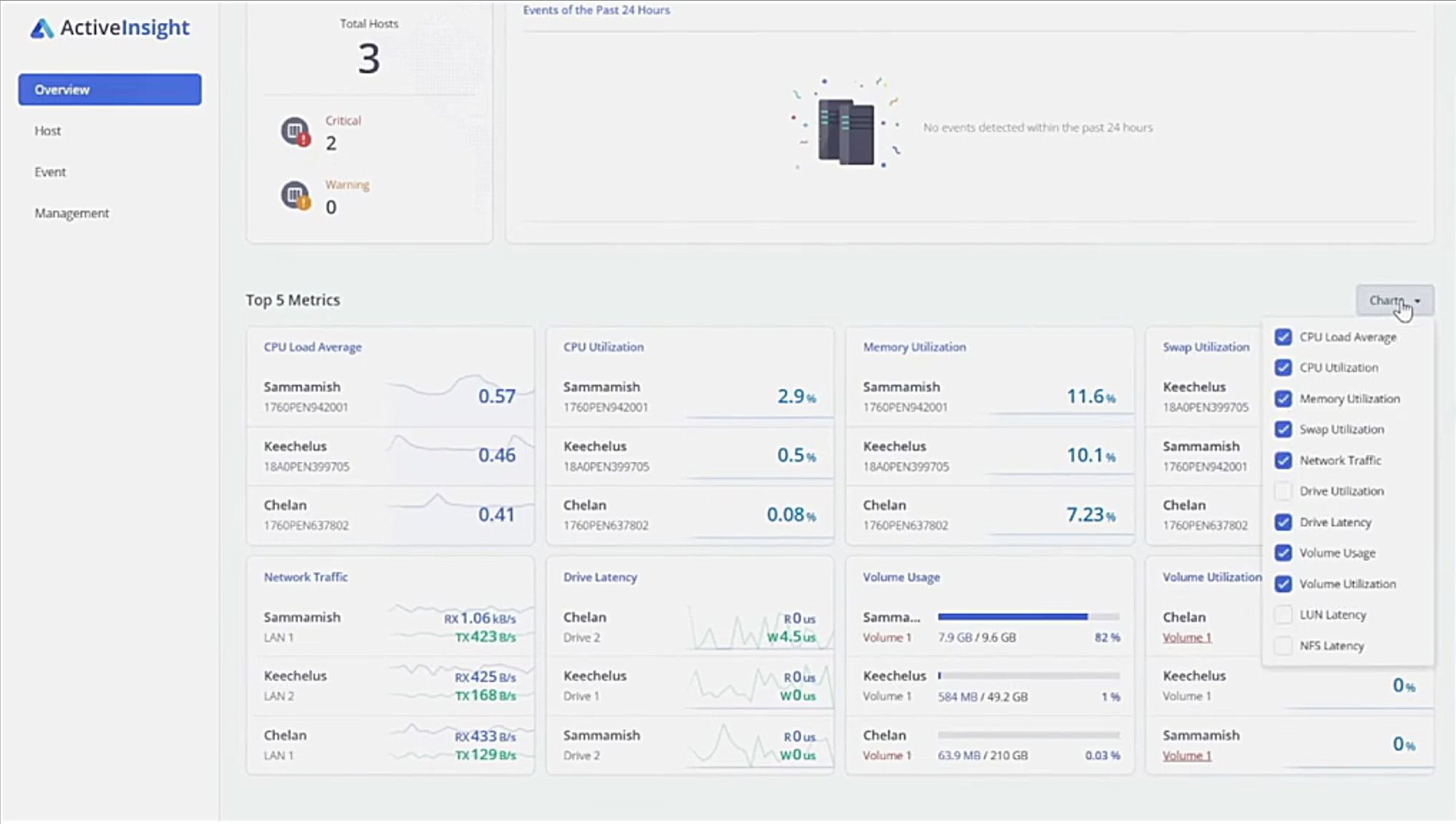Click Chelan volume usage bar at 0.03%
This screenshot has width=1456, height=824.
tap(1029, 735)
